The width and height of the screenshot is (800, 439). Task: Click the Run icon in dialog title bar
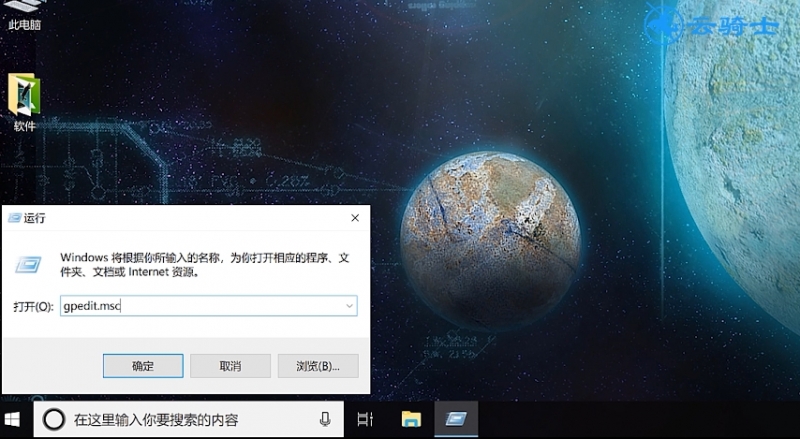15,218
